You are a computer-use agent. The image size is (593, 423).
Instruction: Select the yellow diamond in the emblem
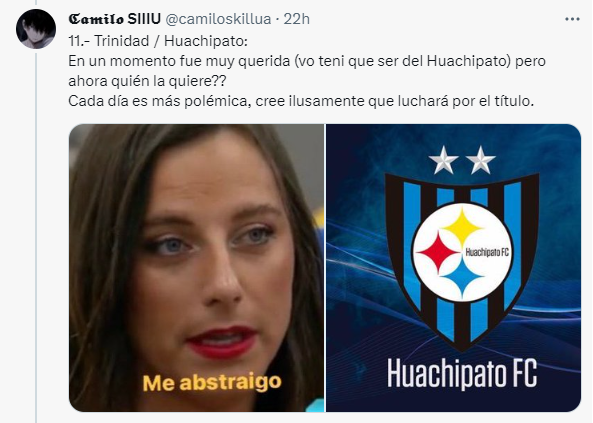462,228
